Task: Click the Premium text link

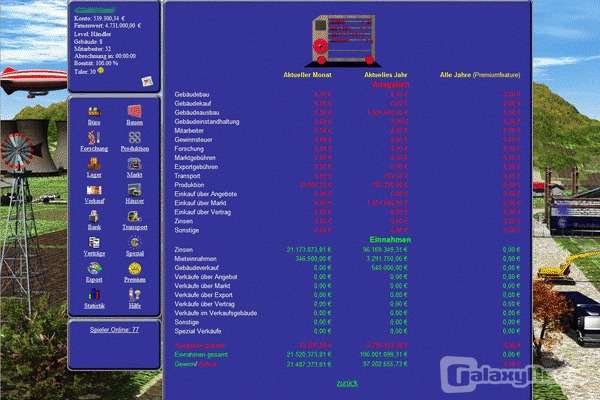Action: [x=135, y=280]
